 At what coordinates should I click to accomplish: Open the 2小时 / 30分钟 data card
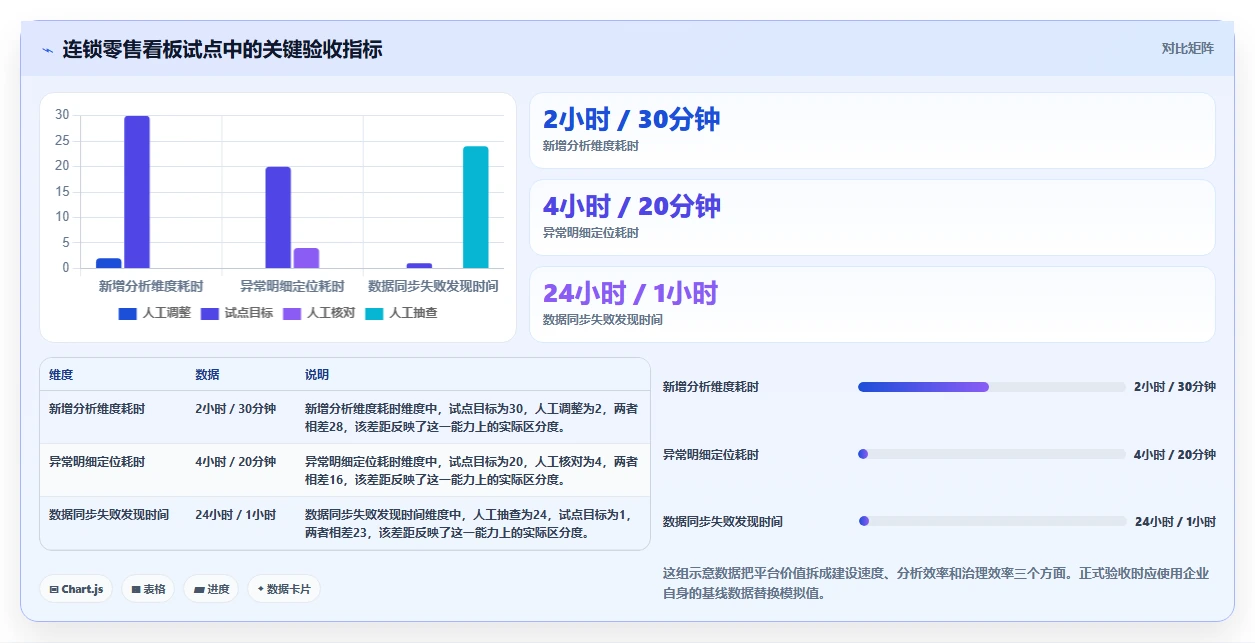(x=872, y=130)
